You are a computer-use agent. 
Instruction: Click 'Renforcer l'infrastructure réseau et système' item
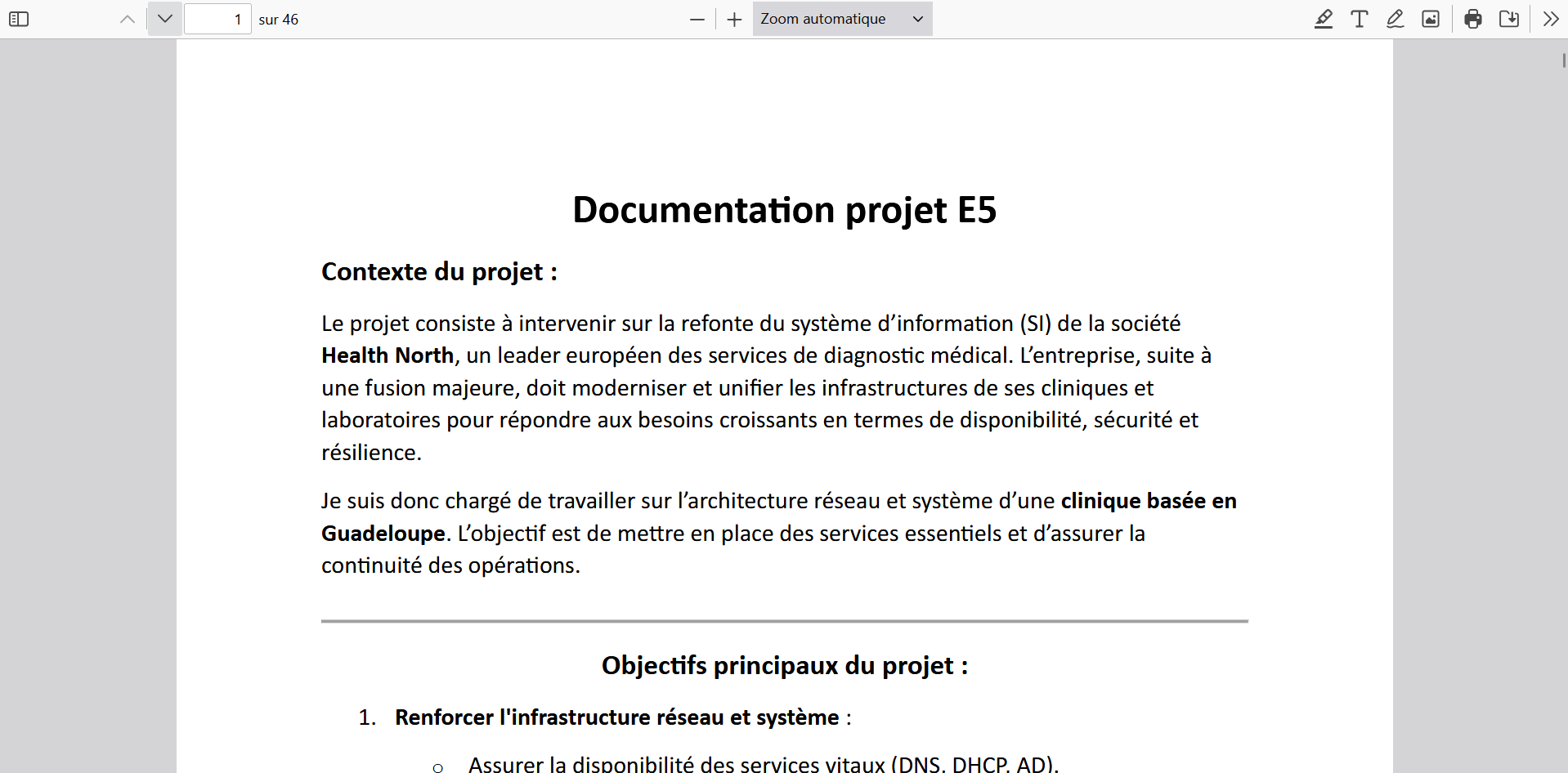(616, 717)
